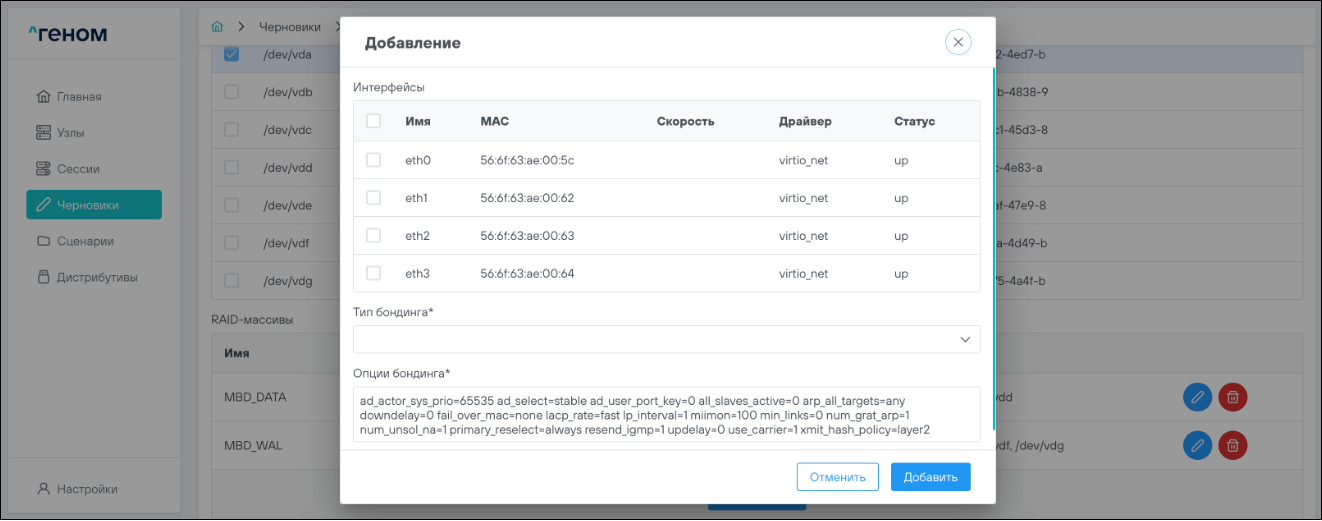The width and height of the screenshot is (1322, 521).
Task: Expand the Тип бондинга dropdown
Action: [666, 339]
